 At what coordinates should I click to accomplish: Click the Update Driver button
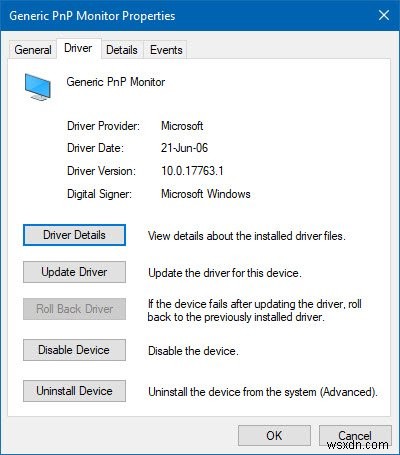click(x=74, y=272)
